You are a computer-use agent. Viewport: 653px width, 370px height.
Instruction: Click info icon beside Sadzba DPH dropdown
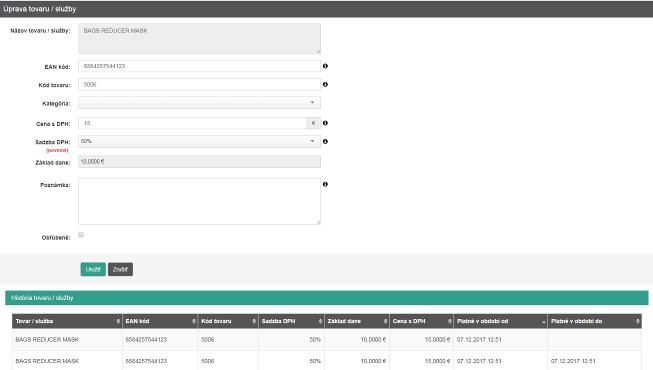point(325,141)
